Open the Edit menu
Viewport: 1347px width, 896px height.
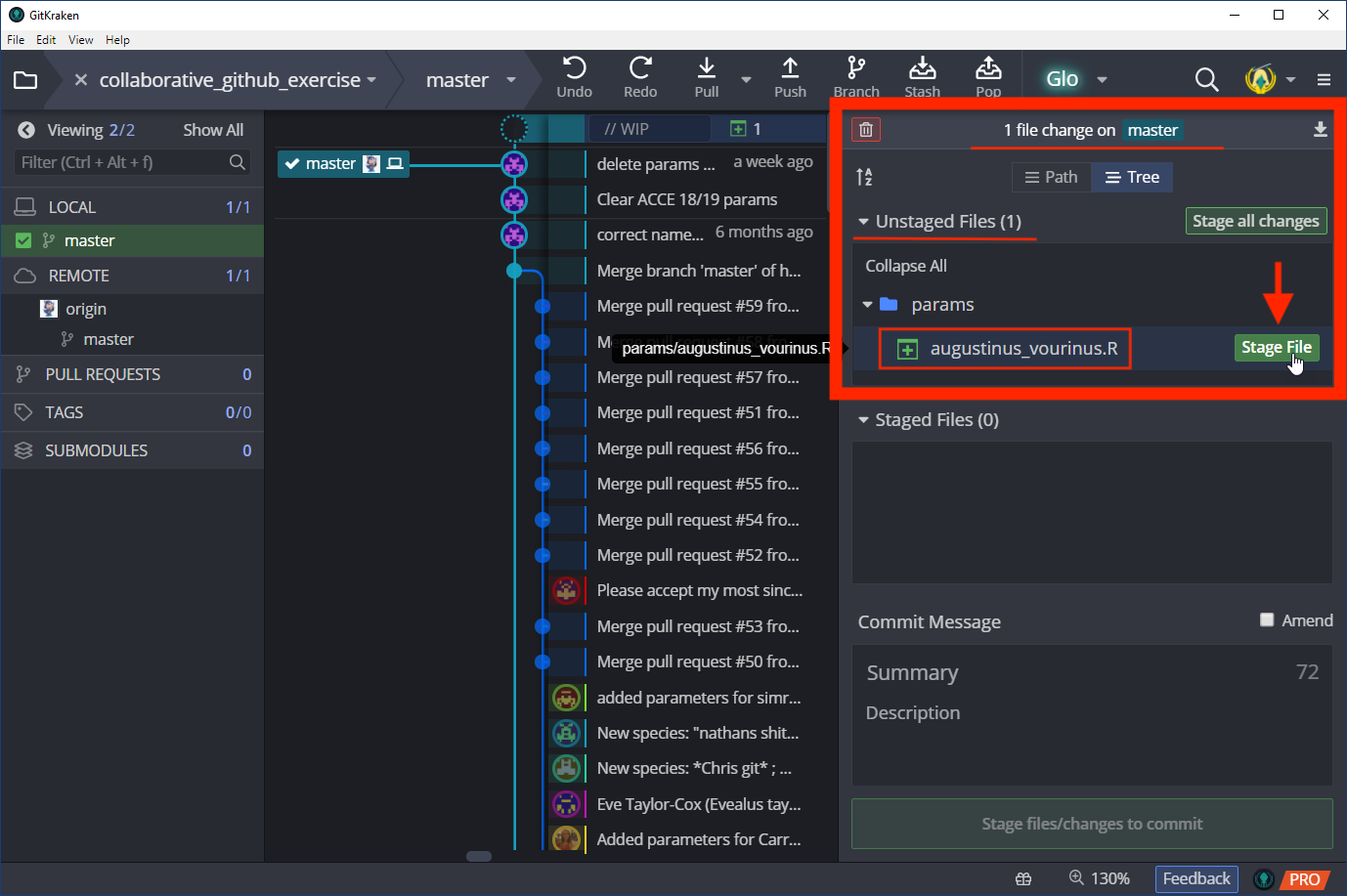[46, 40]
